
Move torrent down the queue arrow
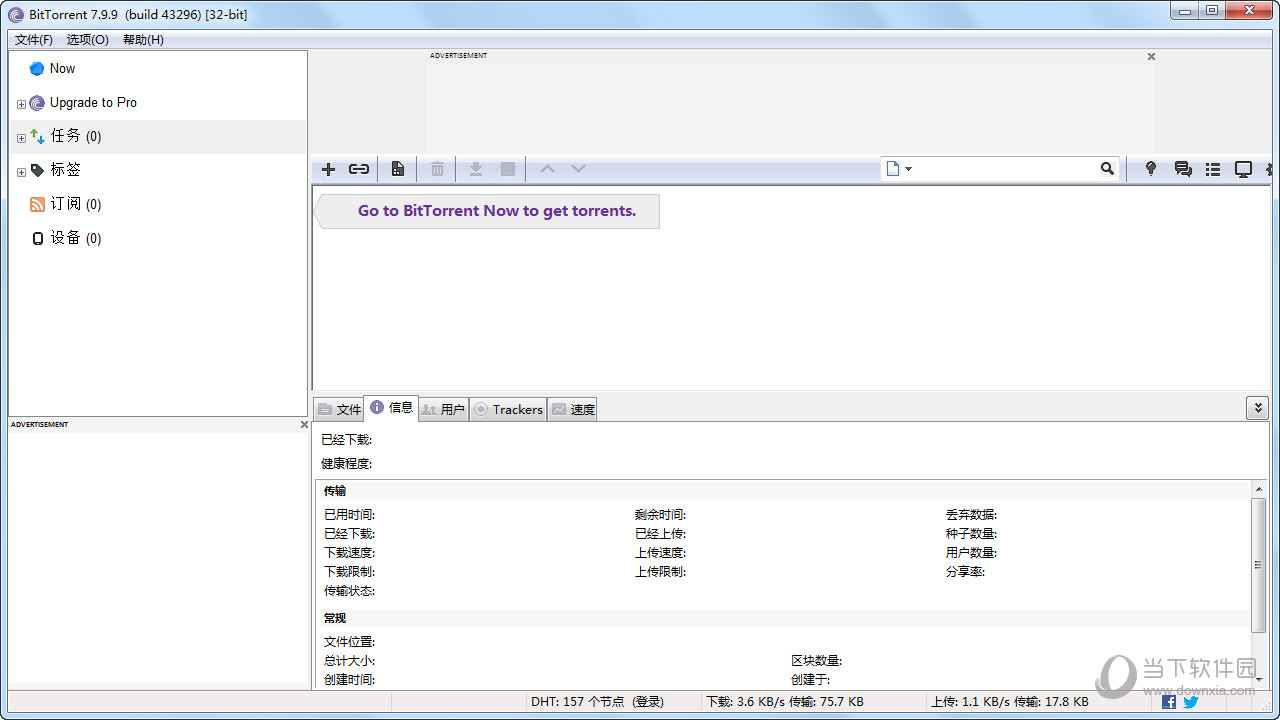pos(578,169)
